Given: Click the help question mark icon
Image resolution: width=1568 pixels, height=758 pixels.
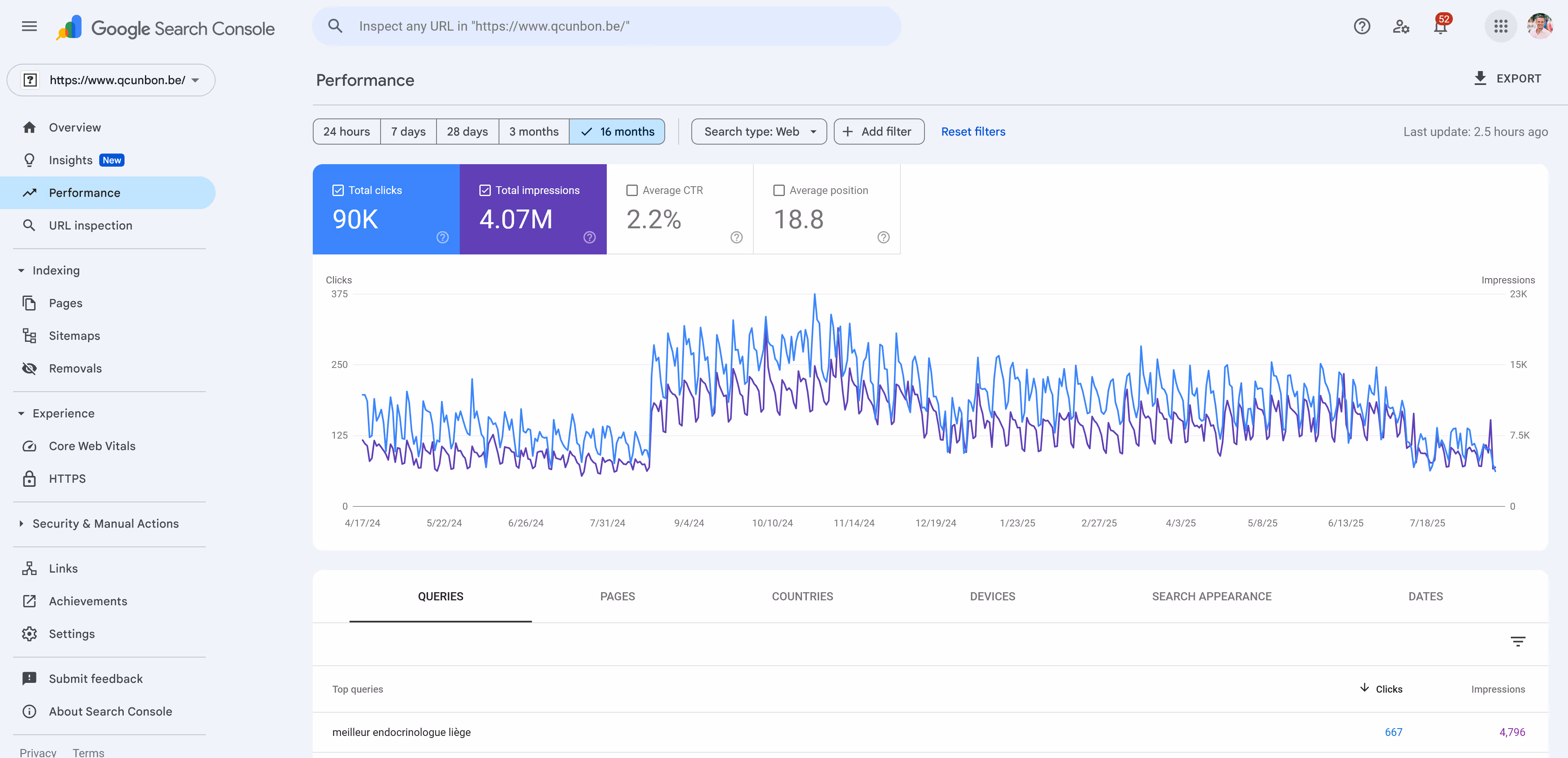Looking at the screenshot, I should (x=1362, y=26).
